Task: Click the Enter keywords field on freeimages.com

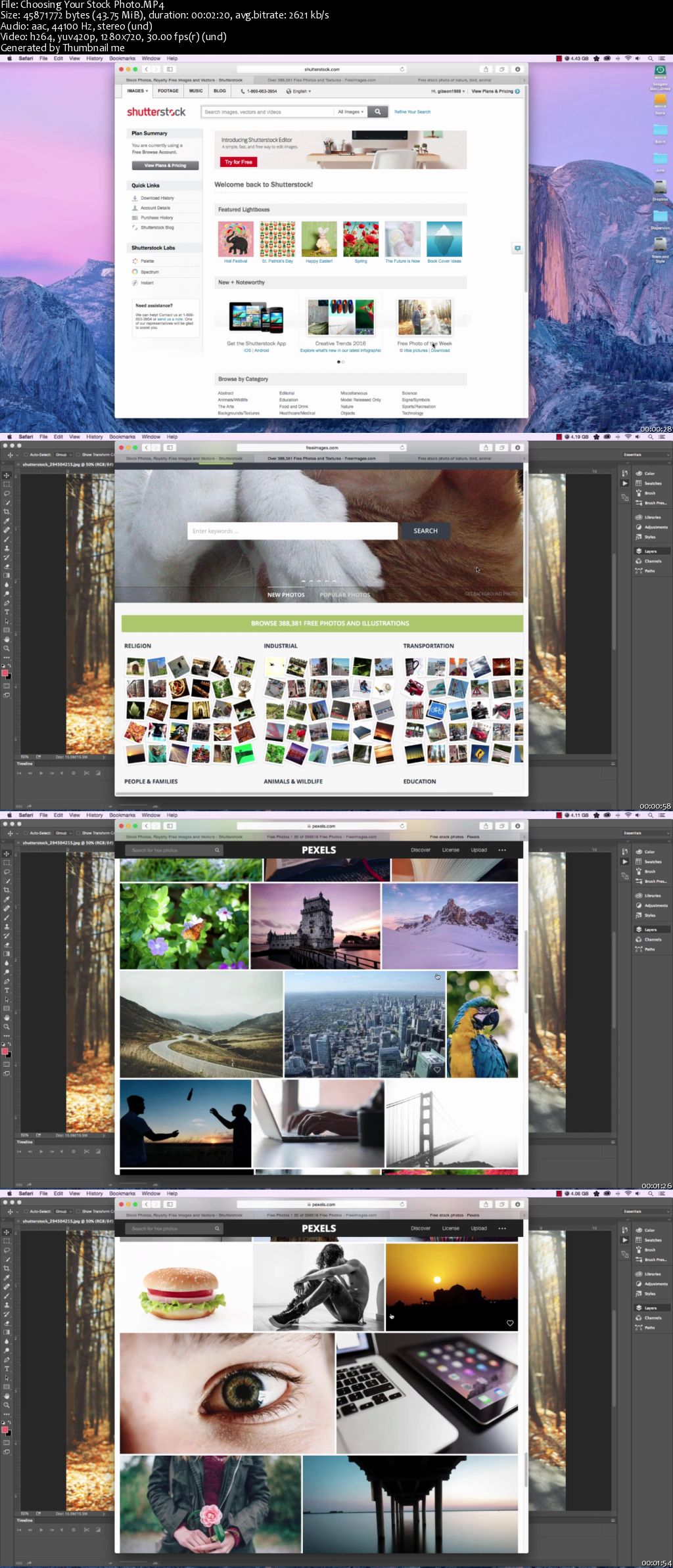Action: coord(292,531)
